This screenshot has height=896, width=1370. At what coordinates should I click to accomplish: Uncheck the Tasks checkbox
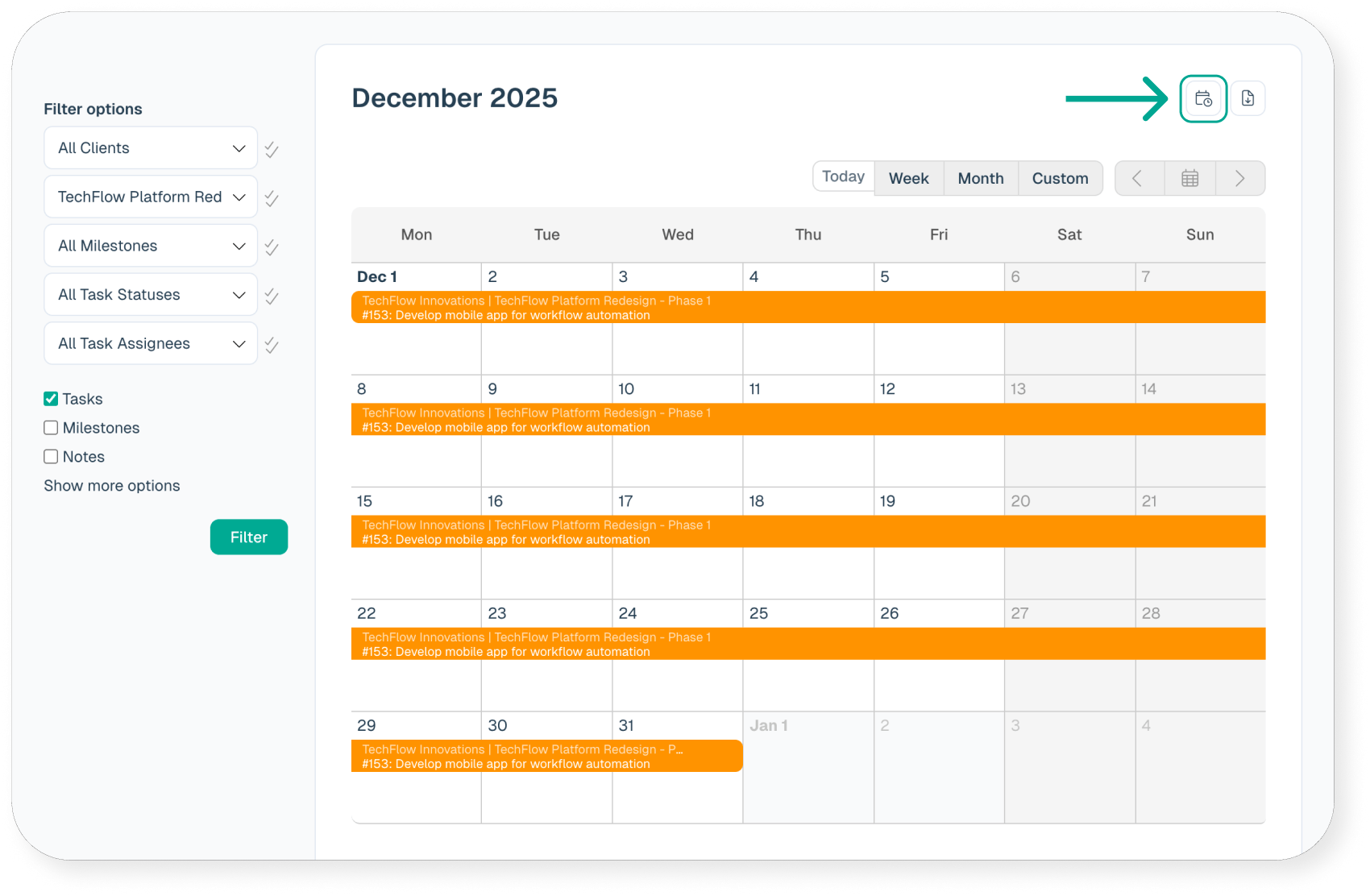51,399
